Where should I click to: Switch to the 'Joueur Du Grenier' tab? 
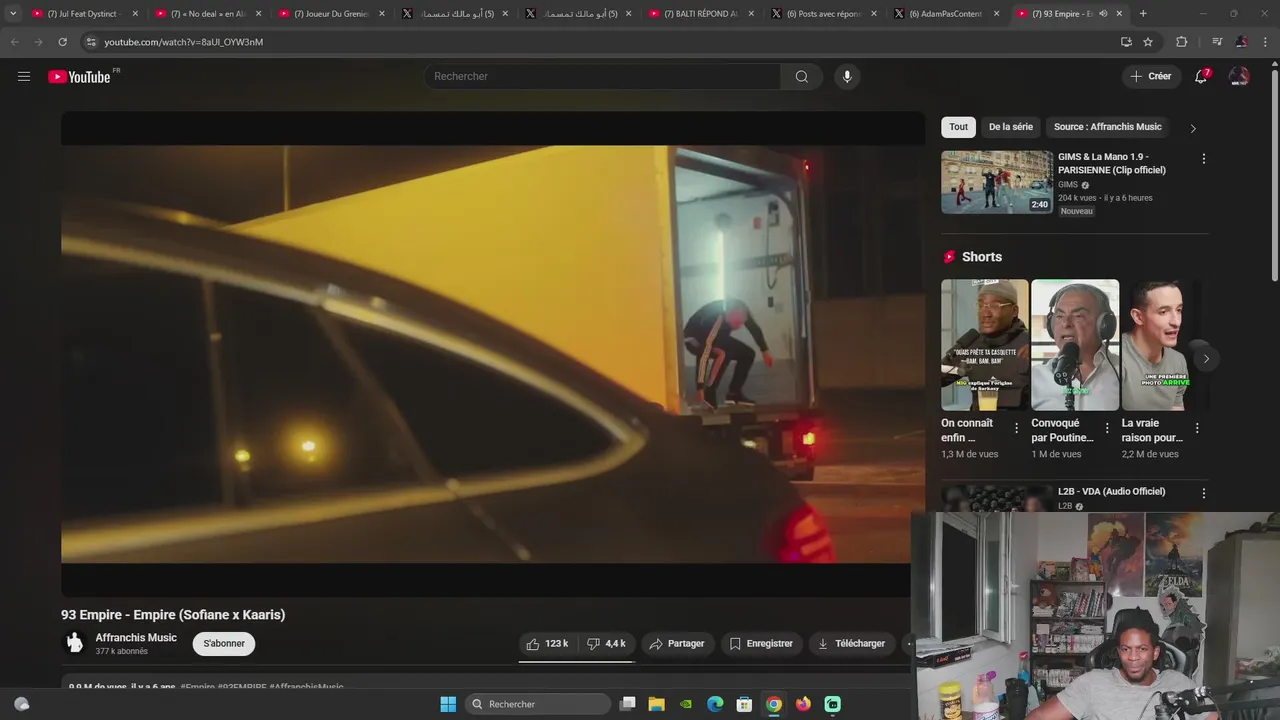point(331,14)
